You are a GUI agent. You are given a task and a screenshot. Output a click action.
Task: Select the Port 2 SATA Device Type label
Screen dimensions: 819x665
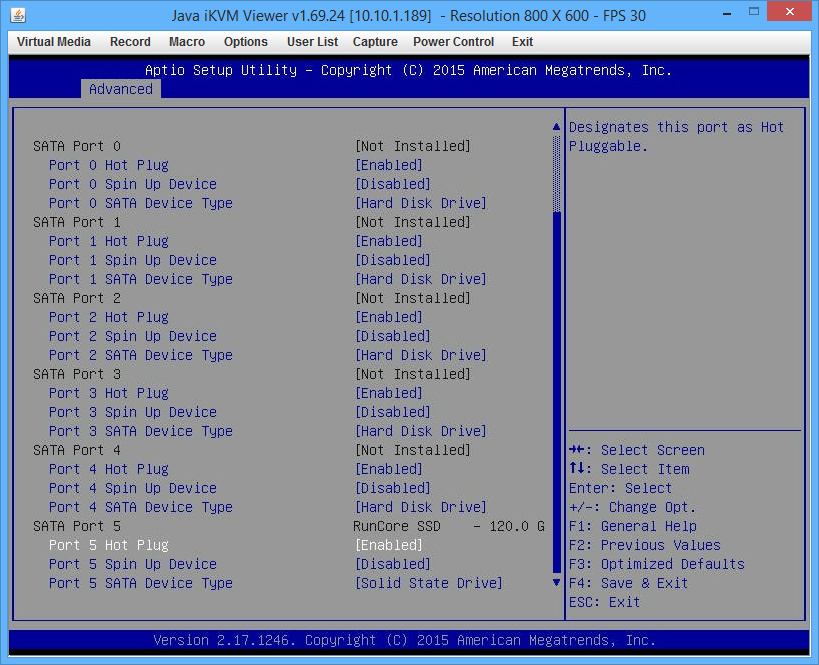[141, 355]
